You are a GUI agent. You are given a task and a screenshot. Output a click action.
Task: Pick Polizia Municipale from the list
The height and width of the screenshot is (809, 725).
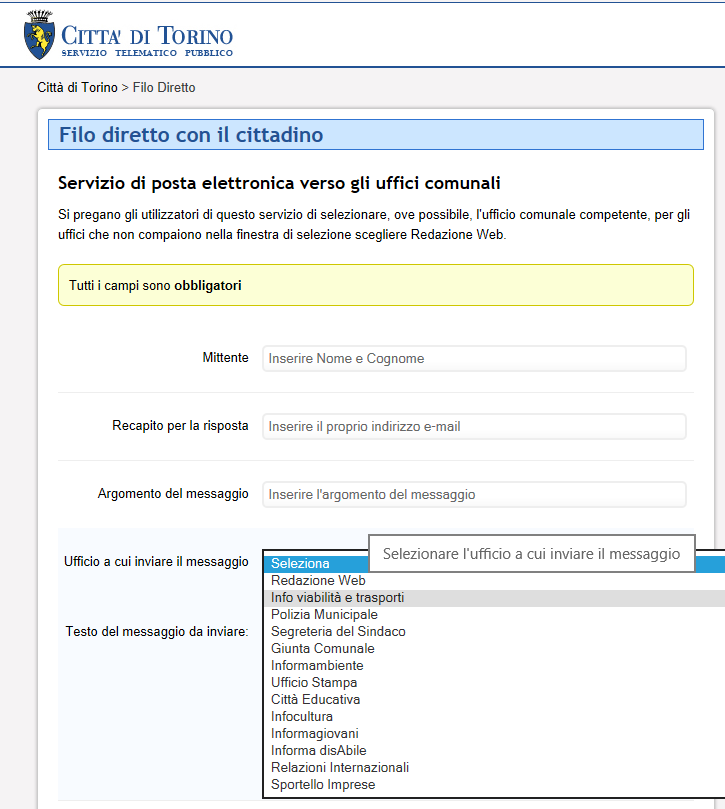(x=324, y=614)
